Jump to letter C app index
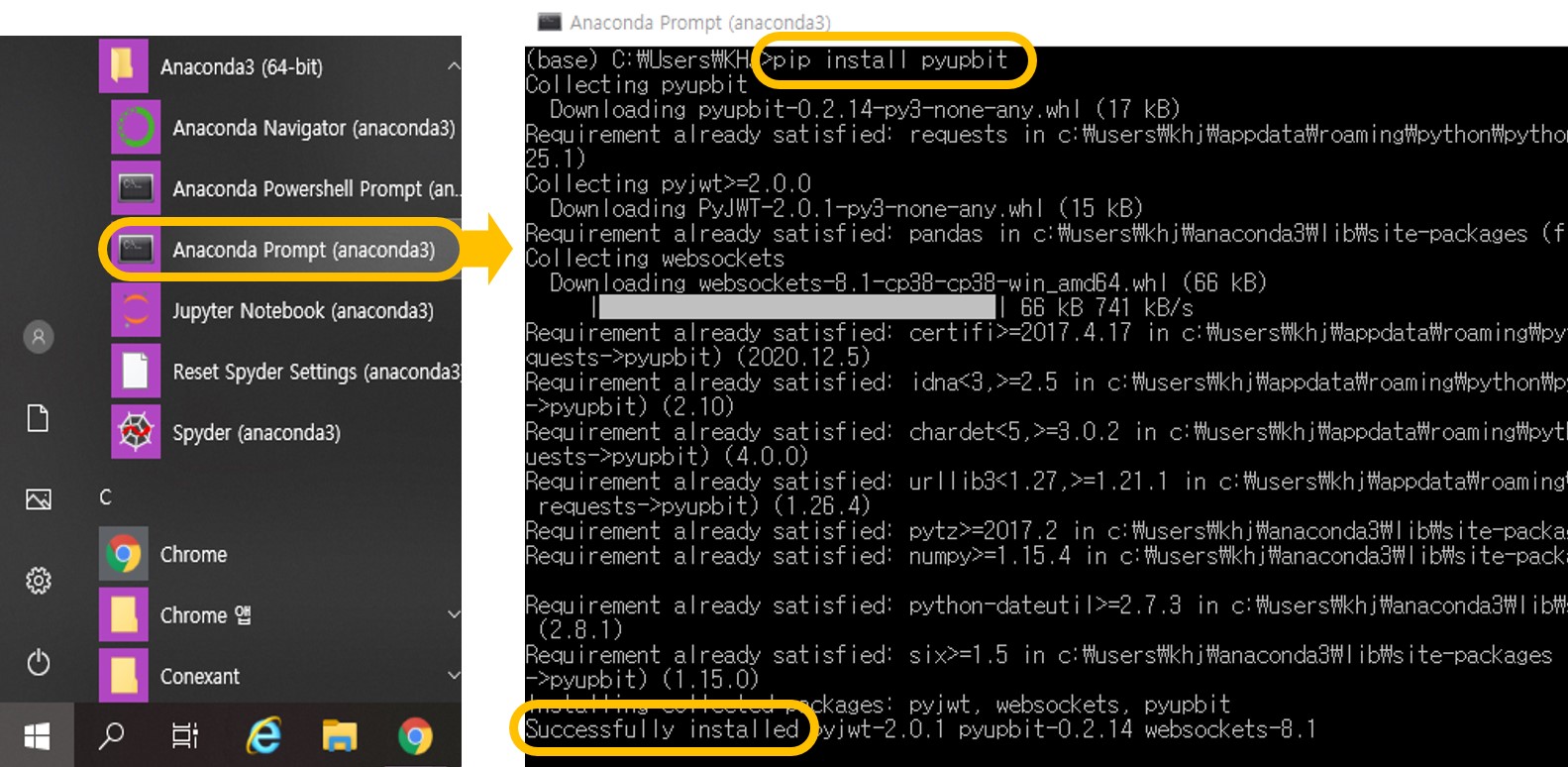This screenshot has height=767, width=1568. (106, 496)
